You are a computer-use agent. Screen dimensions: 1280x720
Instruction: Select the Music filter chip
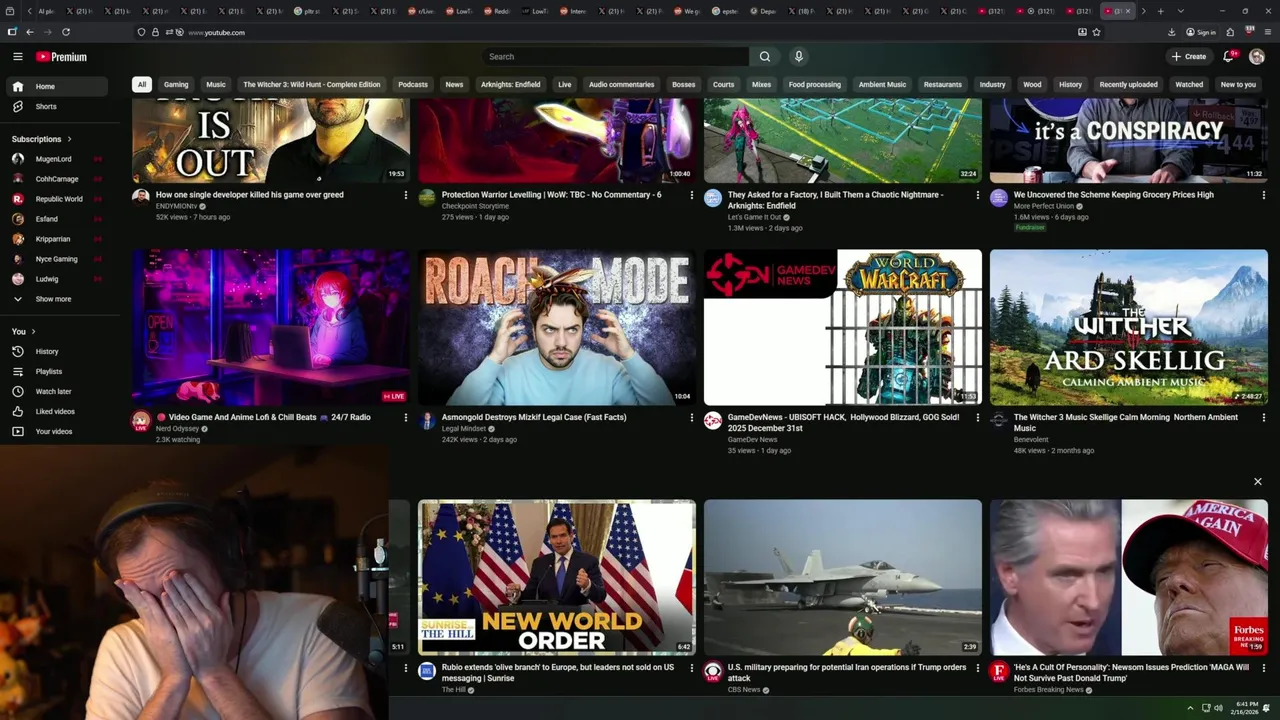click(216, 85)
